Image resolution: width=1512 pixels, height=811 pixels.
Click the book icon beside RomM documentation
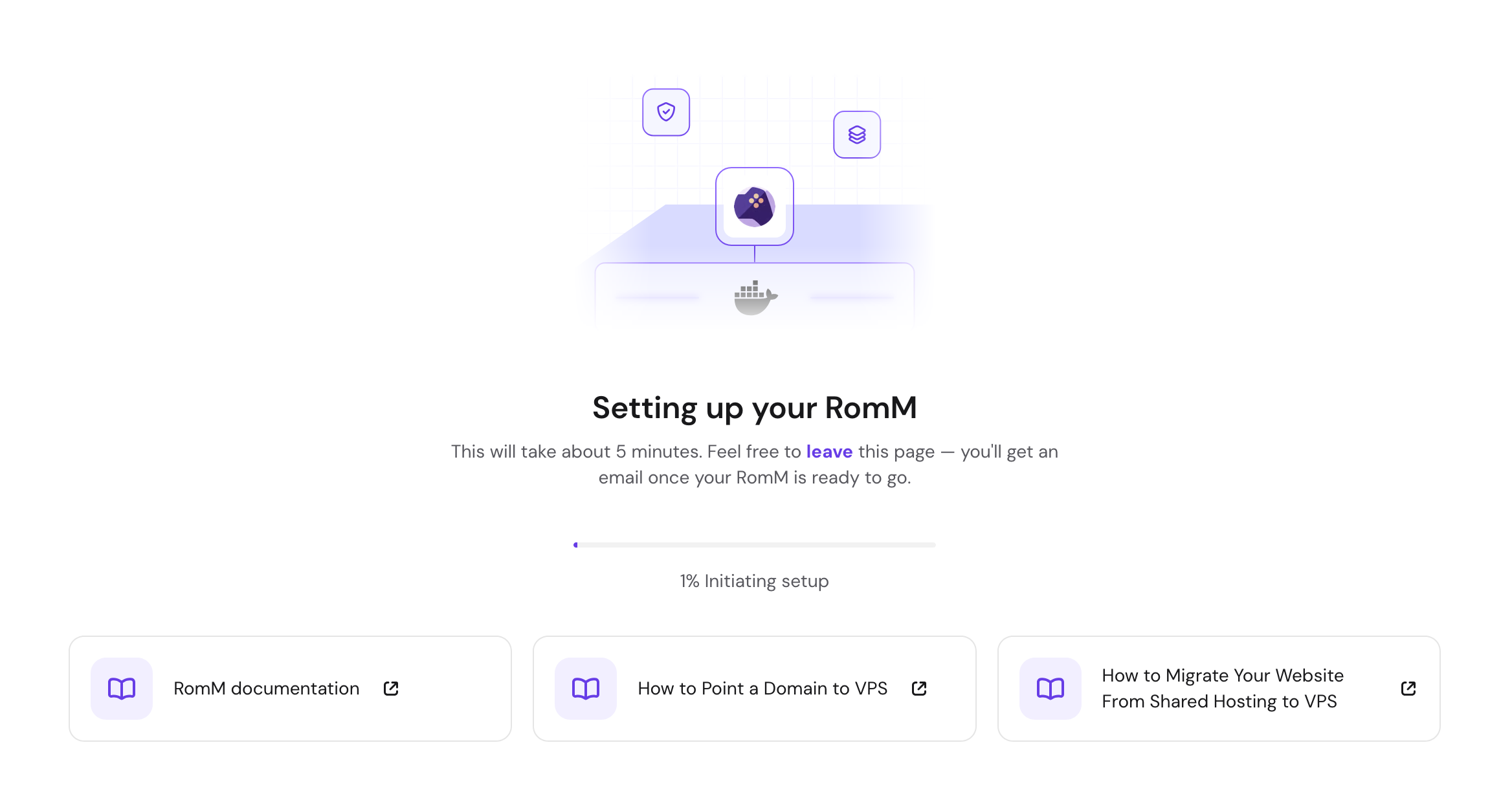(x=122, y=688)
